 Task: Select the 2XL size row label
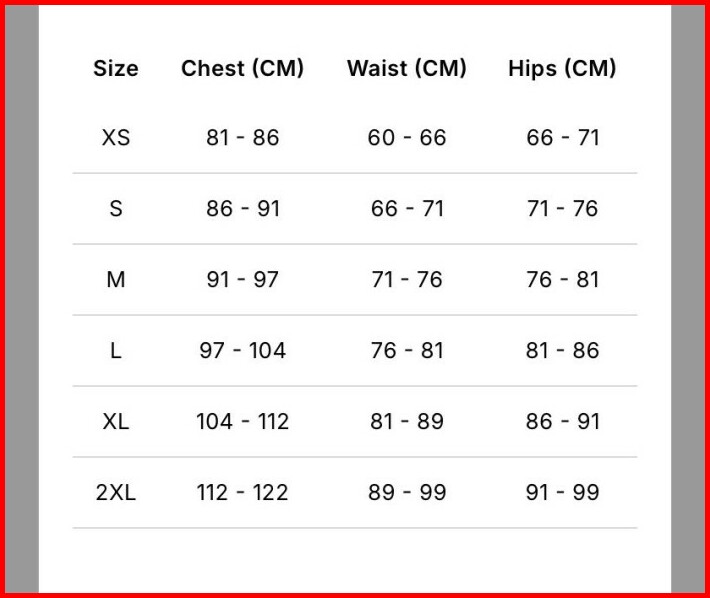click(x=116, y=493)
